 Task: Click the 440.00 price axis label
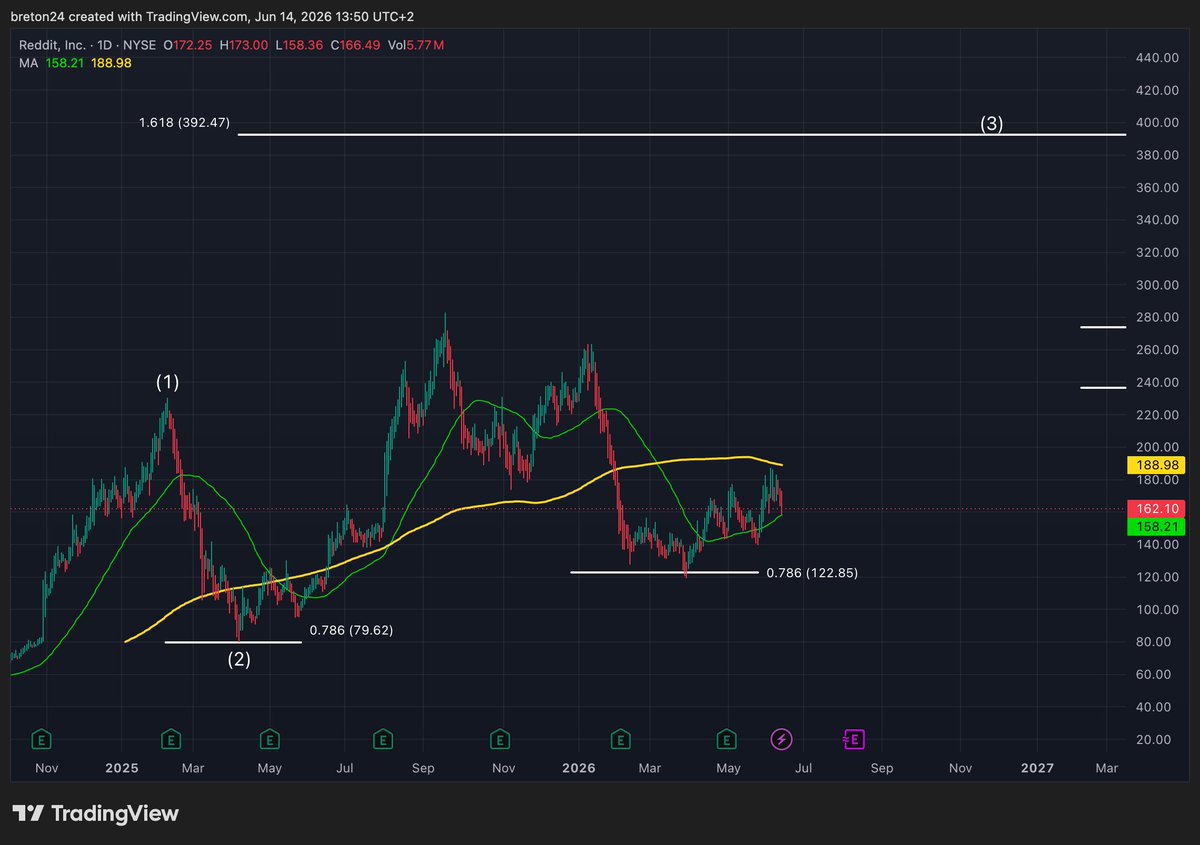pyautogui.click(x=1157, y=58)
